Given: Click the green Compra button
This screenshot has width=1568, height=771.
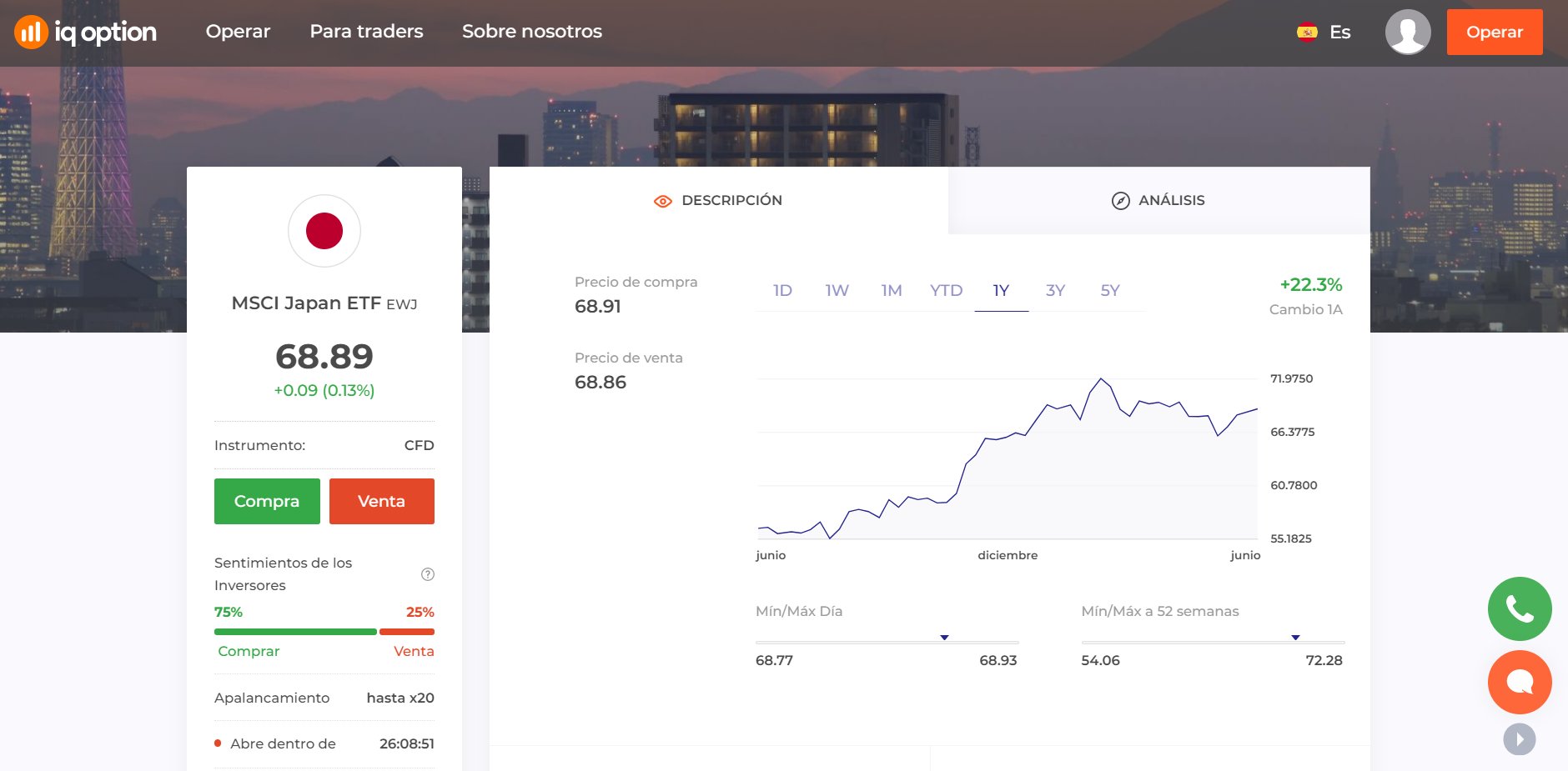Looking at the screenshot, I should point(267,501).
